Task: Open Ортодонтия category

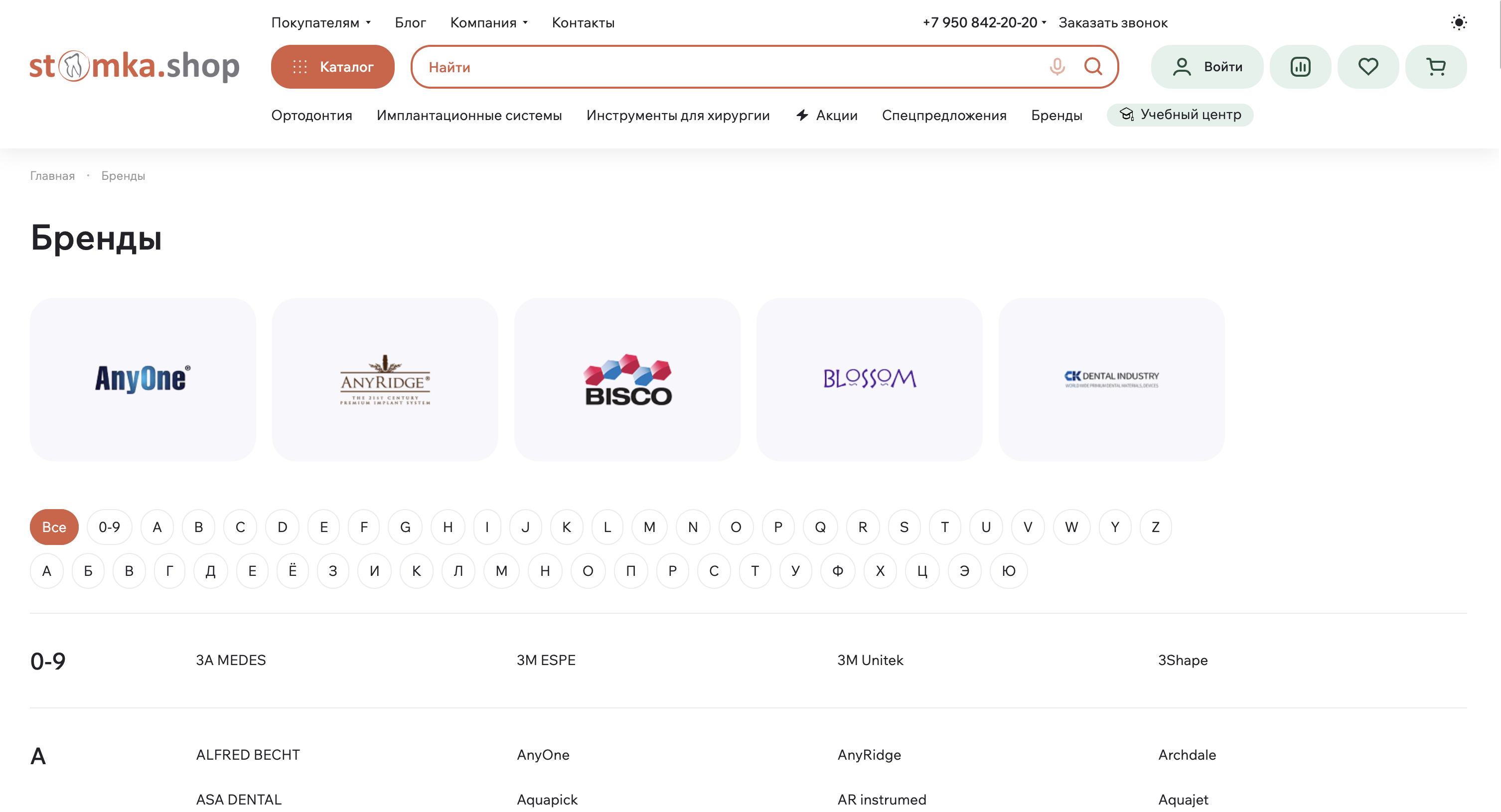Action: coord(312,115)
